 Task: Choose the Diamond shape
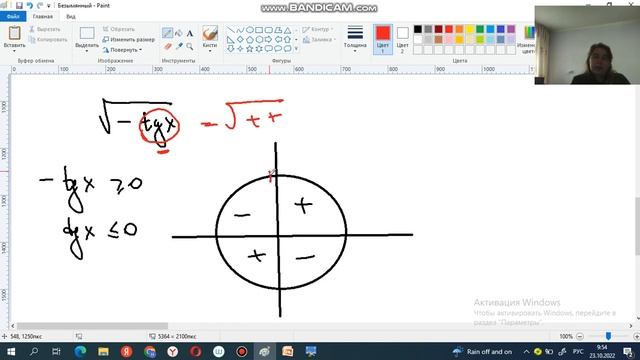pyautogui.click(x=240, y=40)
